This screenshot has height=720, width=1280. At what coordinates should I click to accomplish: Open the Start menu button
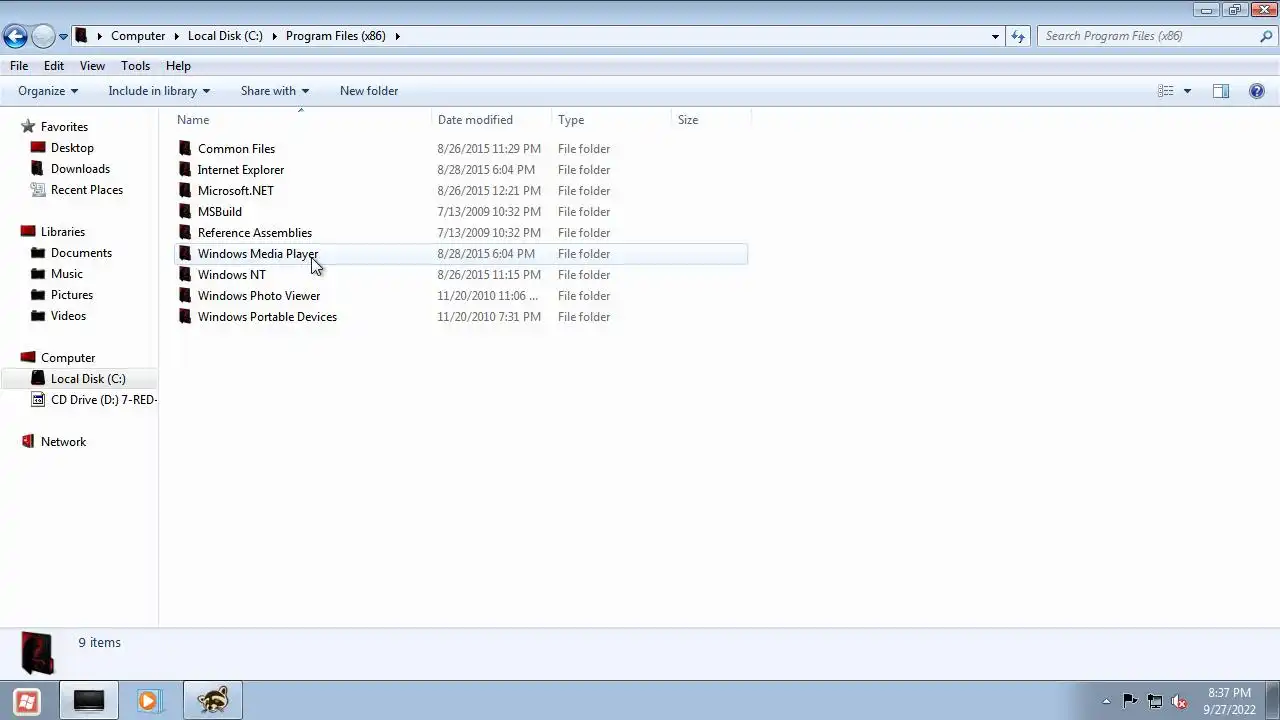coord(27,701)
